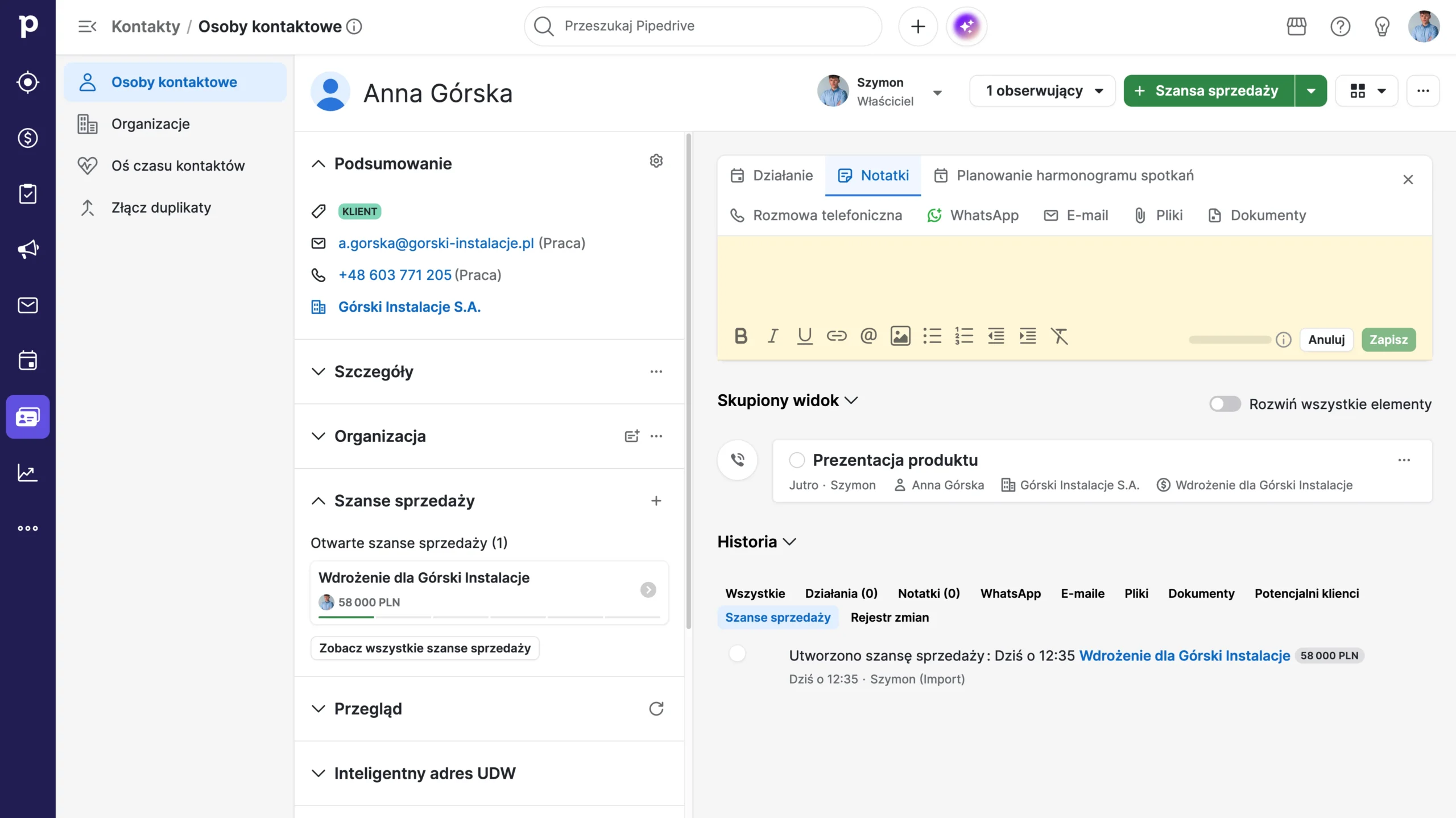
Task: Open the Szansa sprzedaży arrow dropdown
Action: pos(1311,91)
